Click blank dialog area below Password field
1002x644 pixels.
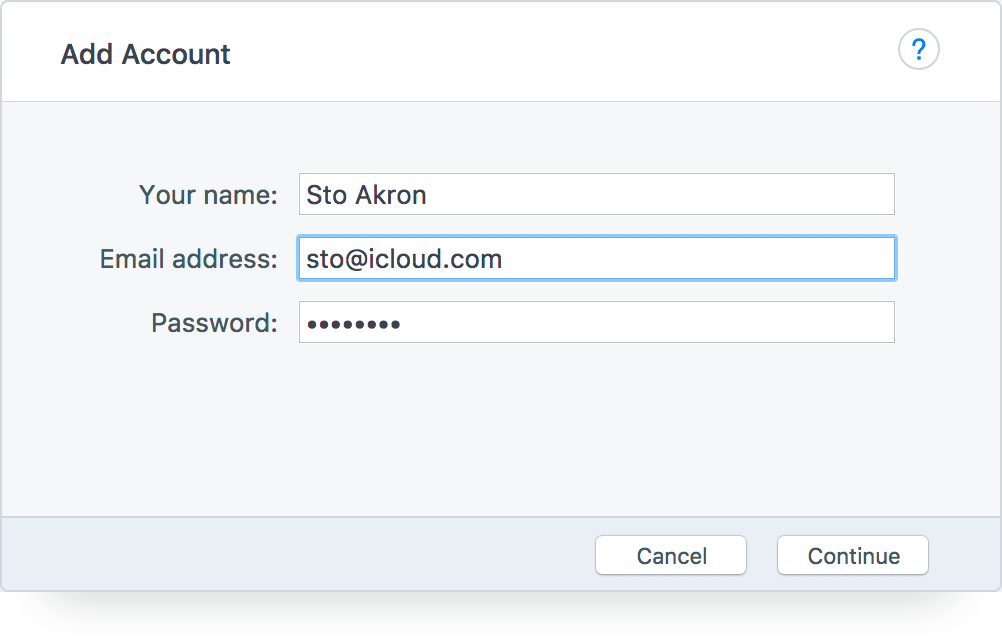(501, 428)
